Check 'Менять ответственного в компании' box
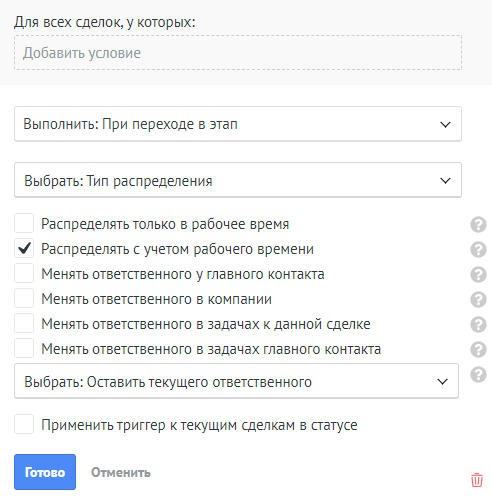Image resolution: width=492 pixels, height=496 pixels. tap(24, 298)
